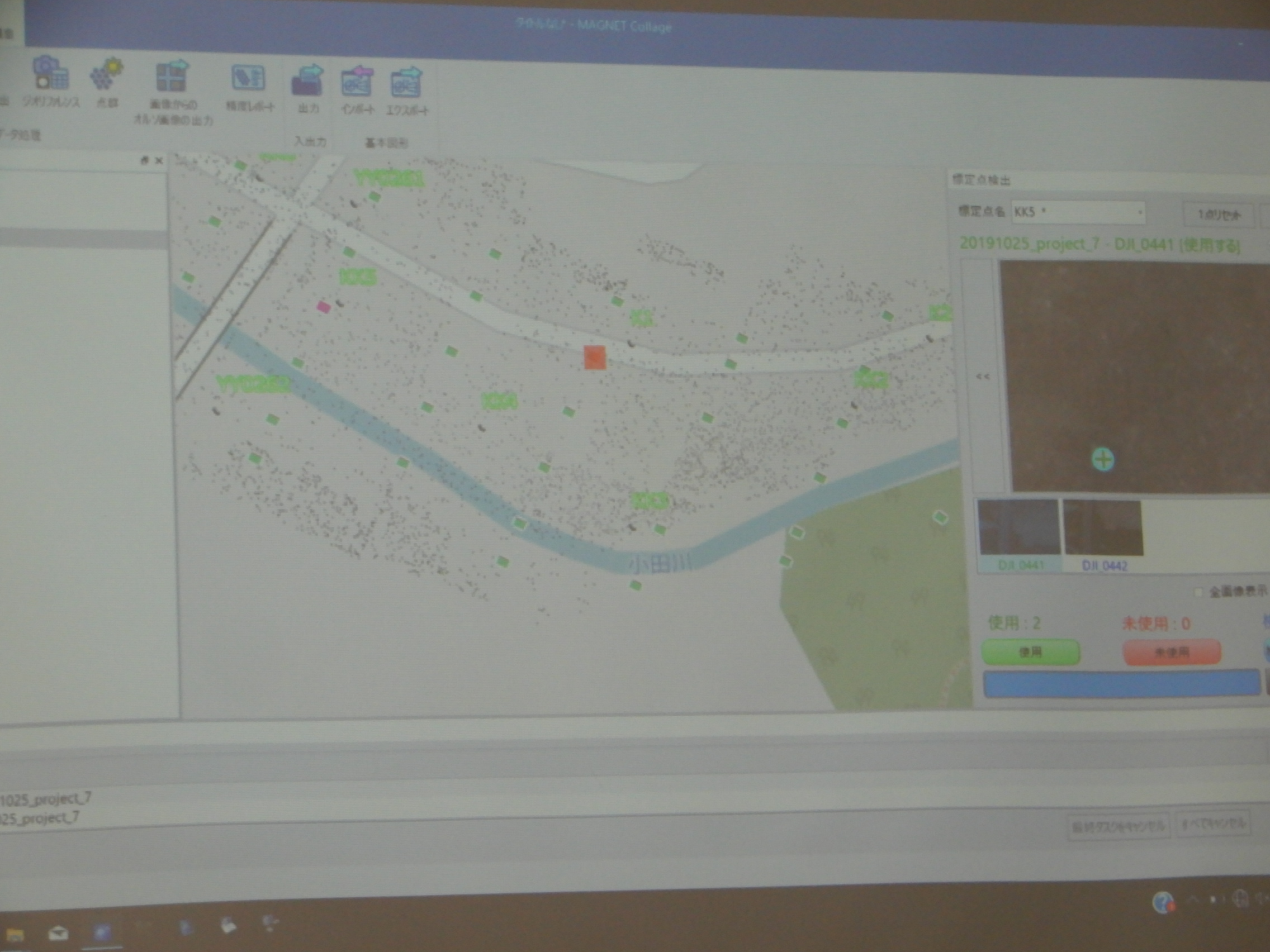The image size is (1270, 952).
Task: Click the orange selected marker on map
Action: tap(595, 357)
